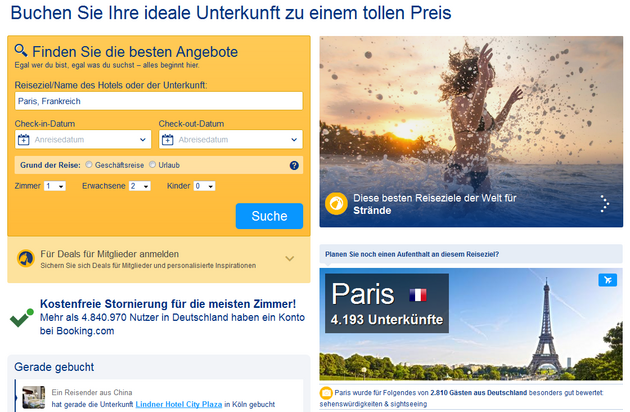Click the destination field with Paris, Frankreich
Image resolution: width=630 pixels, height=412 pixels.
pyautogui.click(x=159, y=101)
